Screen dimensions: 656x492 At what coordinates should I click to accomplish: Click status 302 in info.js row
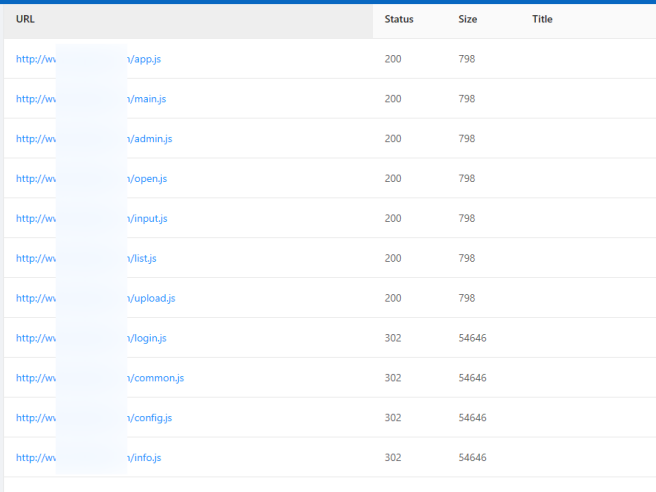coord(393,458)
